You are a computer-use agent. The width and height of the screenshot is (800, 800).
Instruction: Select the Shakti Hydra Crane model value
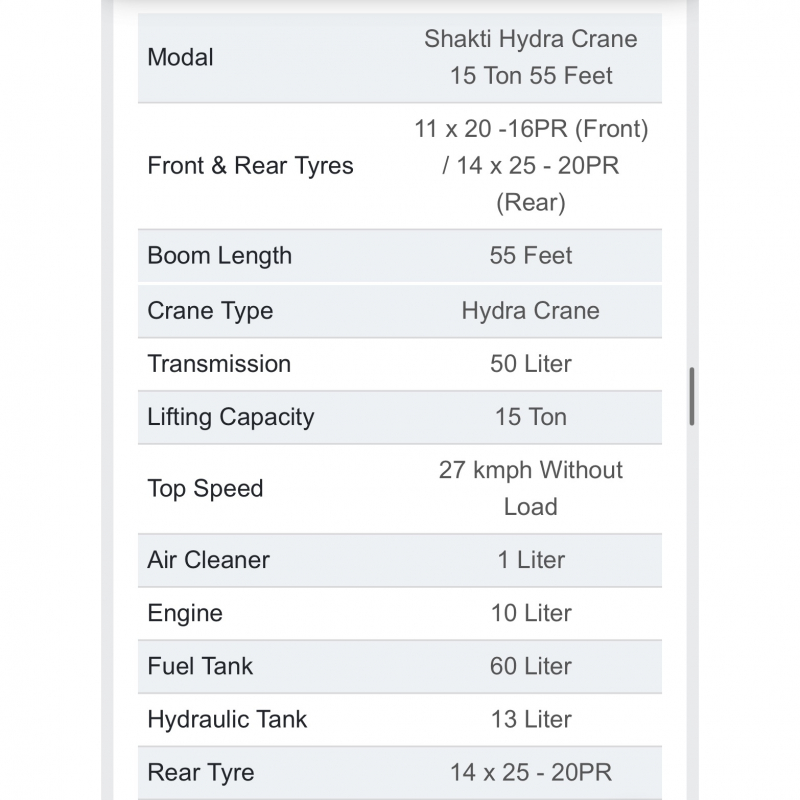531,57
